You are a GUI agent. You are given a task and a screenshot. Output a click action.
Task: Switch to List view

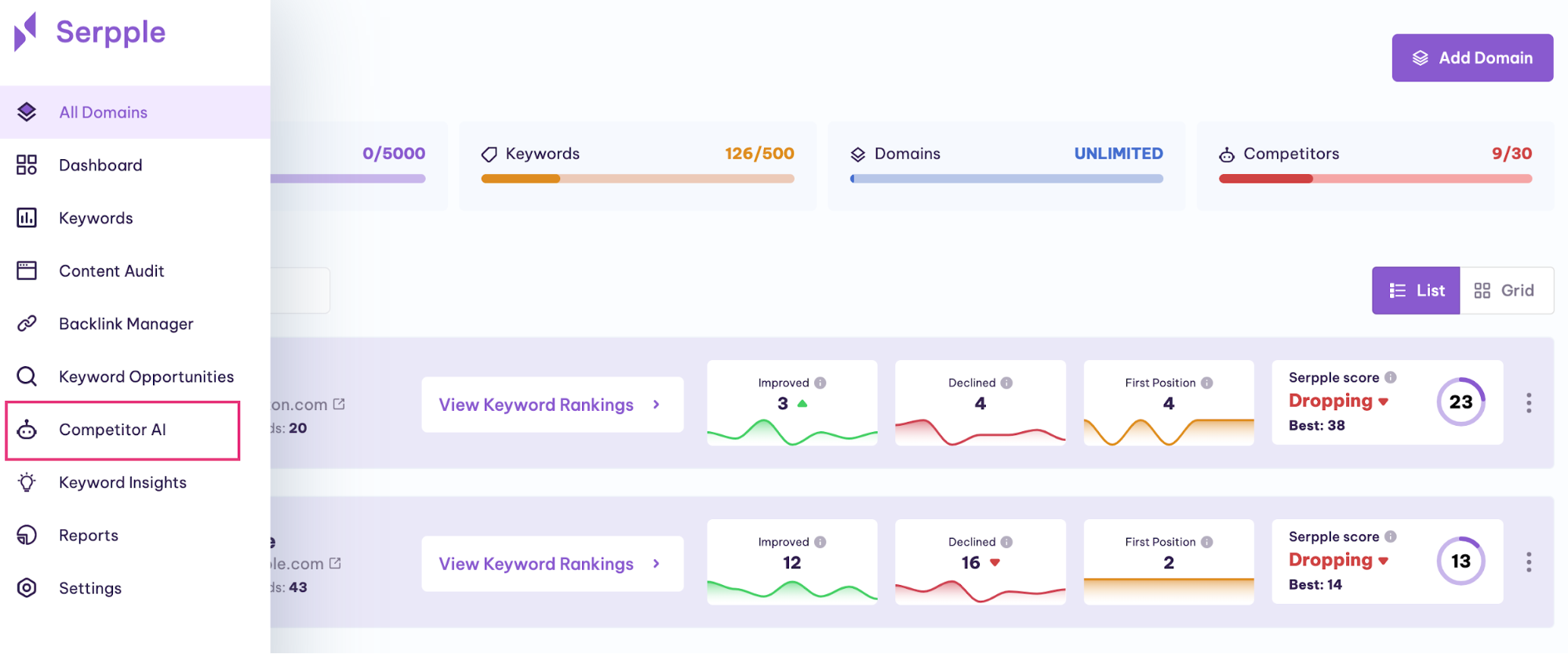1416,291
